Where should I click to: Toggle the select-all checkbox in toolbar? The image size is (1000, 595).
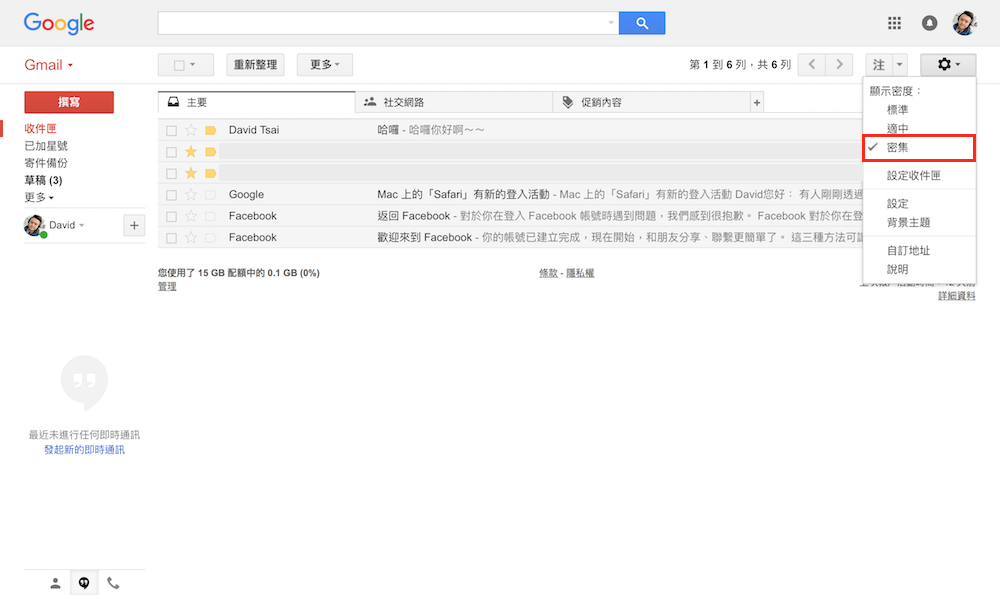pyautogui.click(x=180, y=65)
